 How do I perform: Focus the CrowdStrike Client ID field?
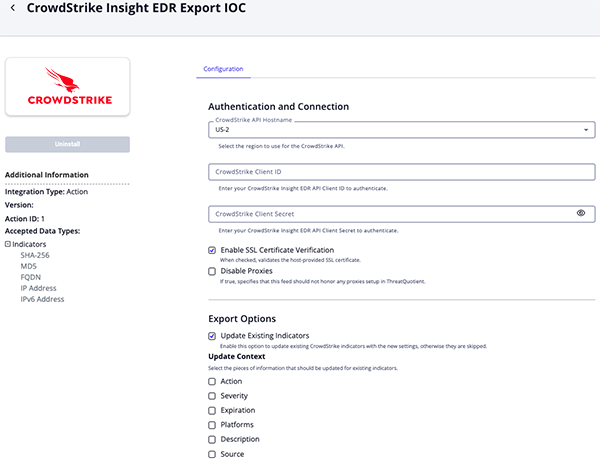(x=401, y=172)
